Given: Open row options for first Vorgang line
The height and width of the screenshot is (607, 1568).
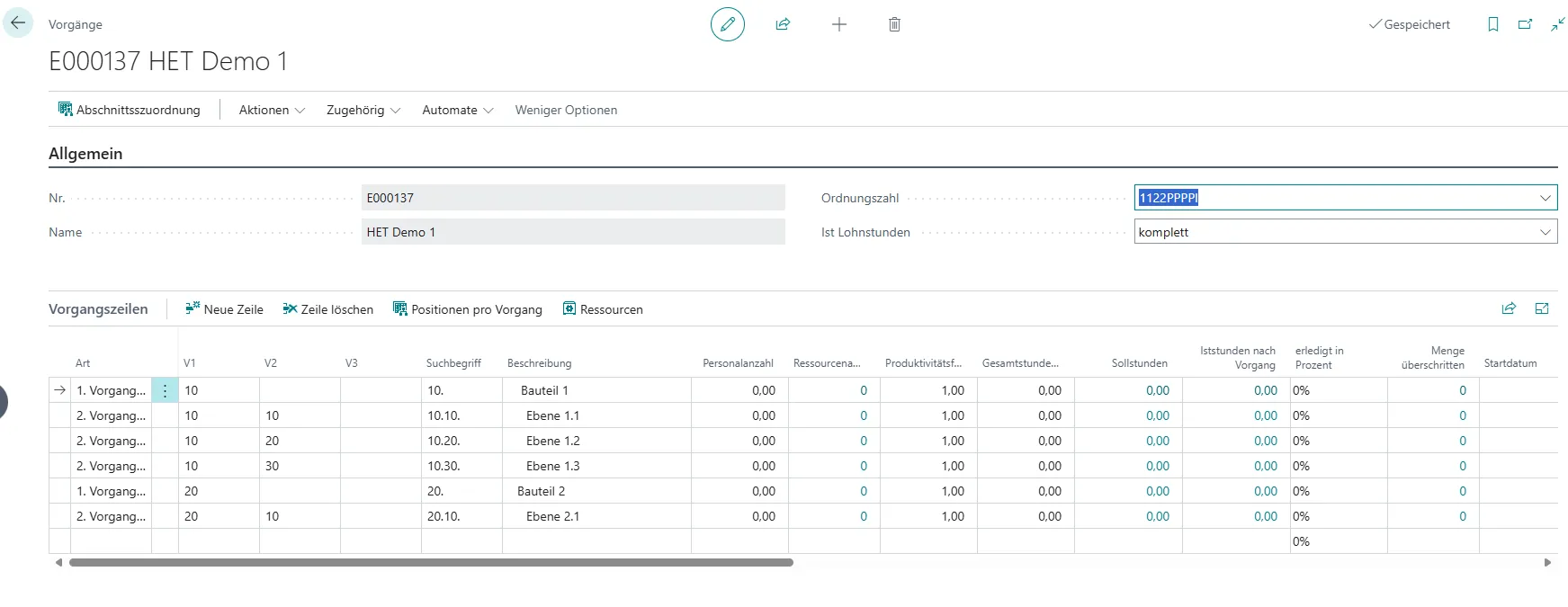Looking at the screenshot, I should [165, 390].
